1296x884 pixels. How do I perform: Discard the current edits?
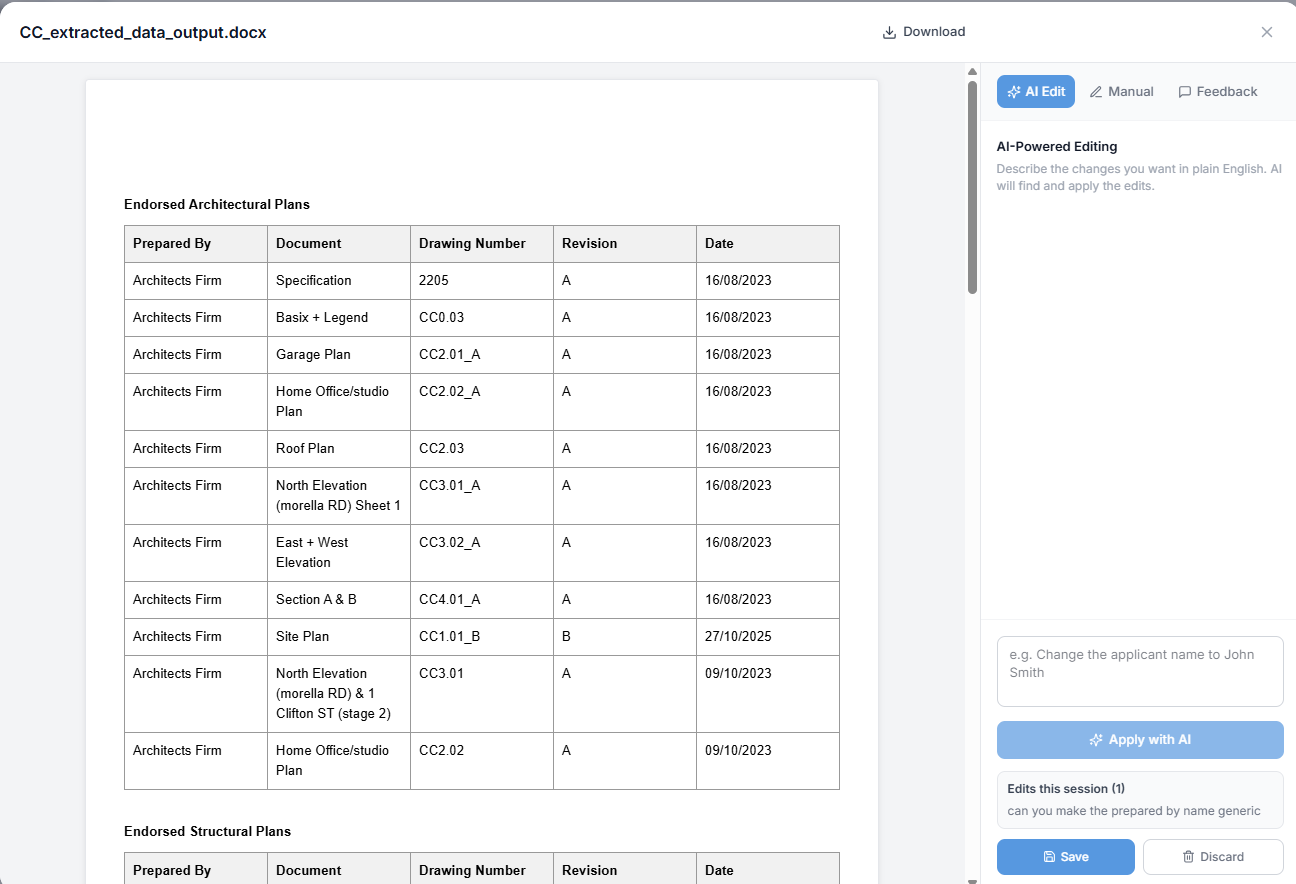(1213, 857)
